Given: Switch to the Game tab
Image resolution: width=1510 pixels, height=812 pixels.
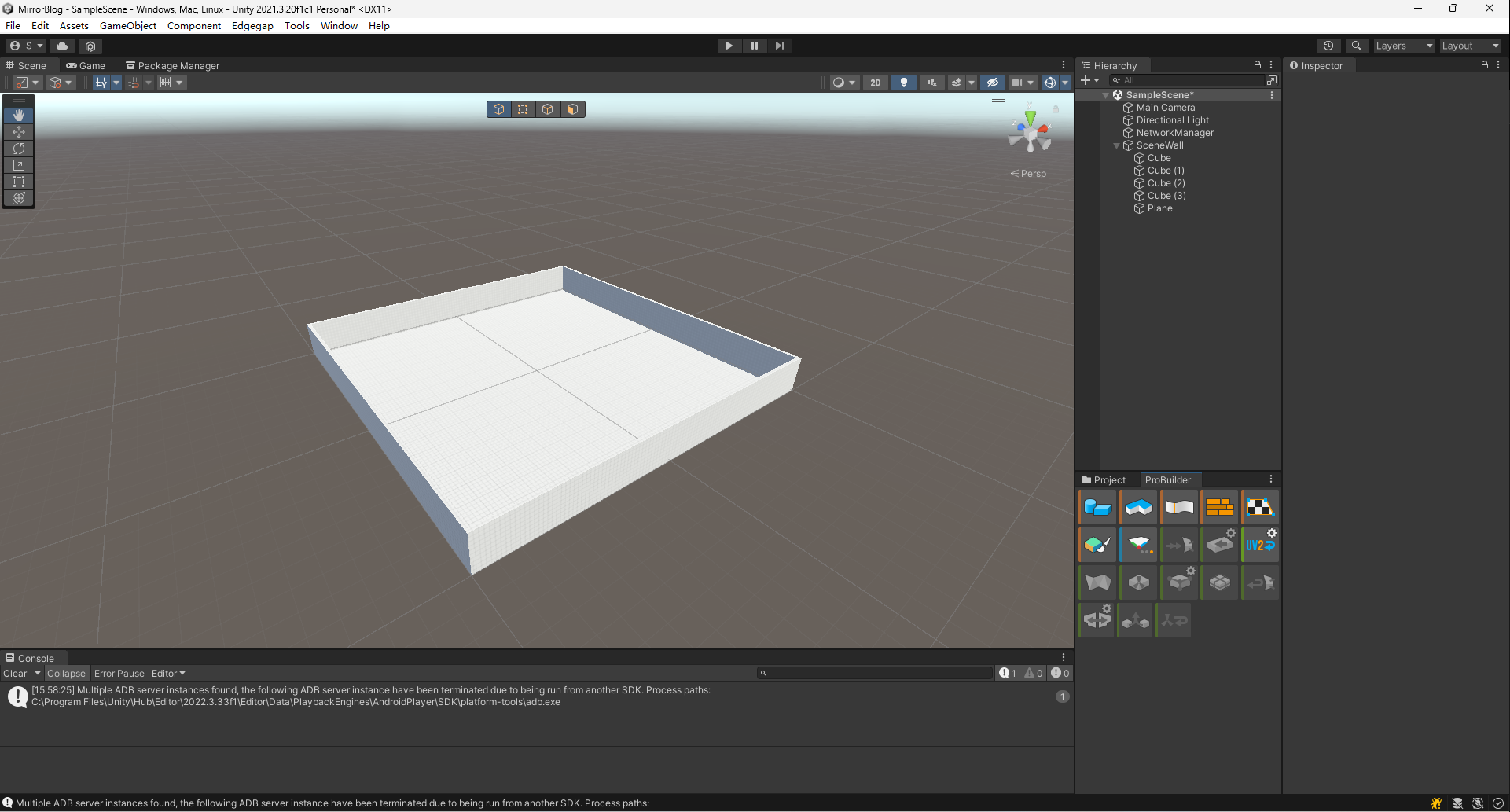Looking at the screenshot, I should tap(86, 65).
